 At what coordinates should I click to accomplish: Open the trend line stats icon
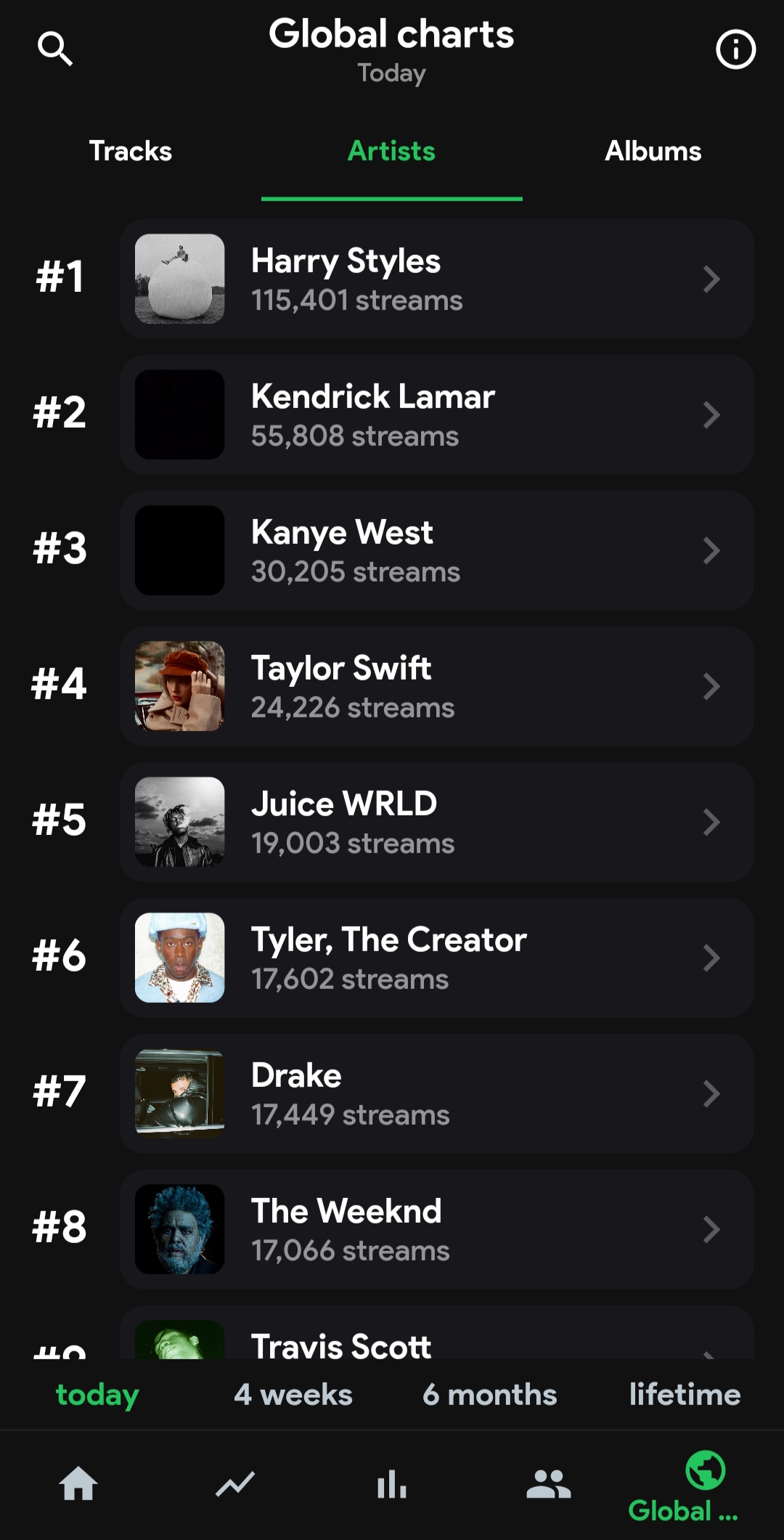[x=235, y=1483]
